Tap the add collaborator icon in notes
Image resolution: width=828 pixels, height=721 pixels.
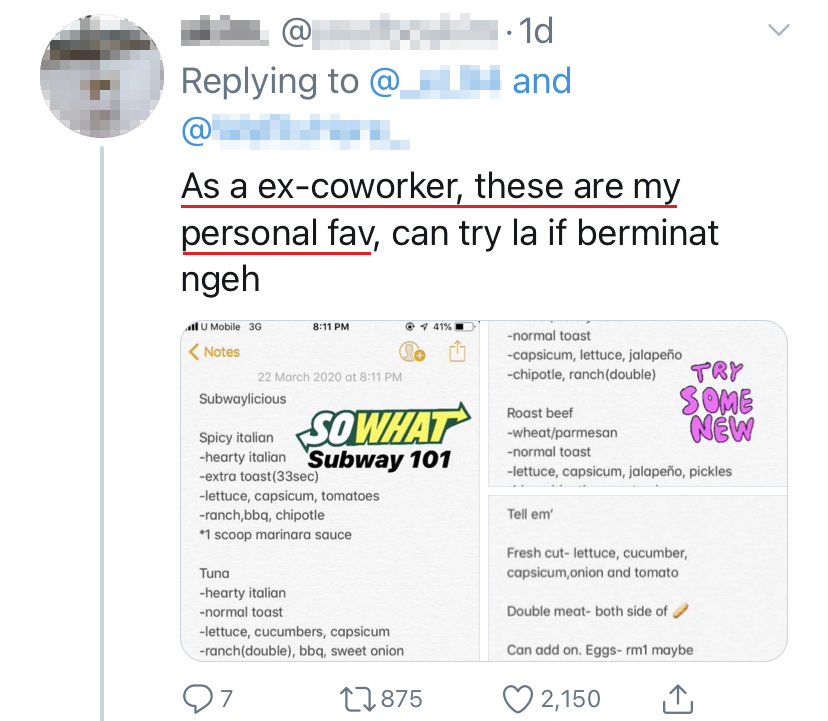click(x=411, y=352)
